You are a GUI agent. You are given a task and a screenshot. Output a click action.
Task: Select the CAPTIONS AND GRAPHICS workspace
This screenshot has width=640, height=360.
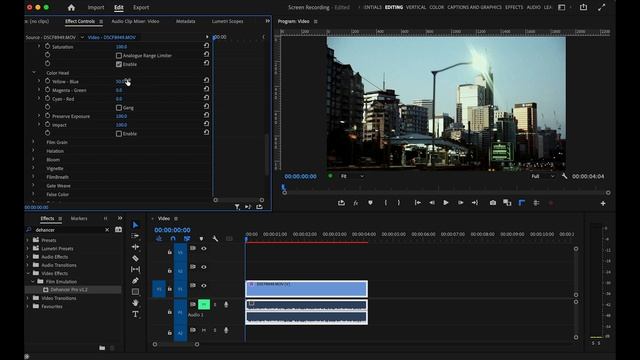474,7
